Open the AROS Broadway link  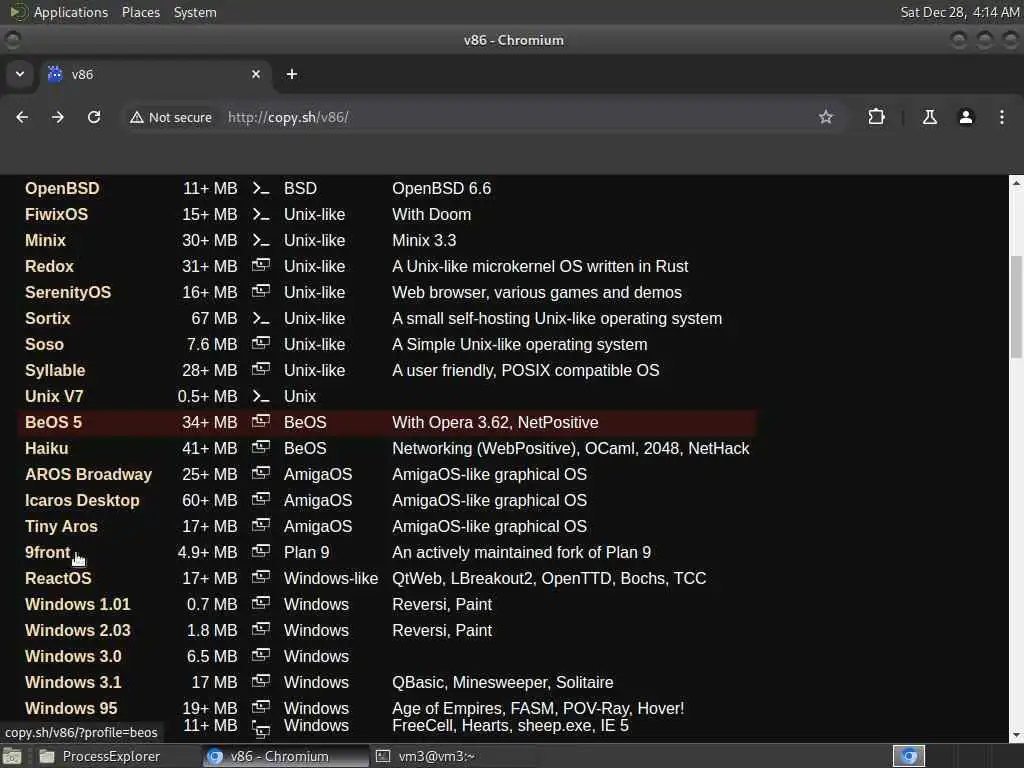[88, 474]
